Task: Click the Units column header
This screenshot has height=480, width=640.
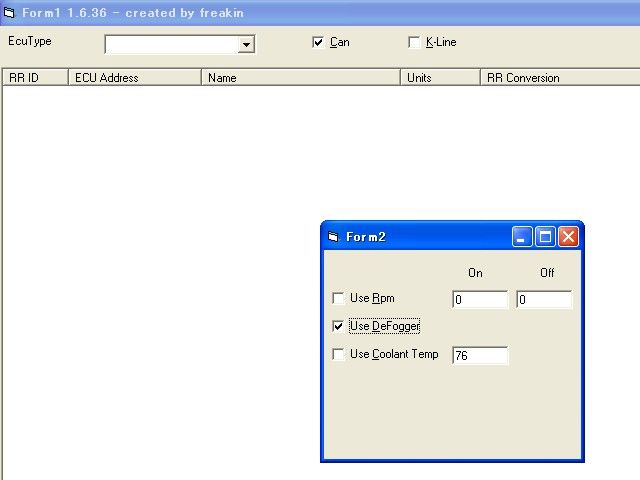Action: 440,78
